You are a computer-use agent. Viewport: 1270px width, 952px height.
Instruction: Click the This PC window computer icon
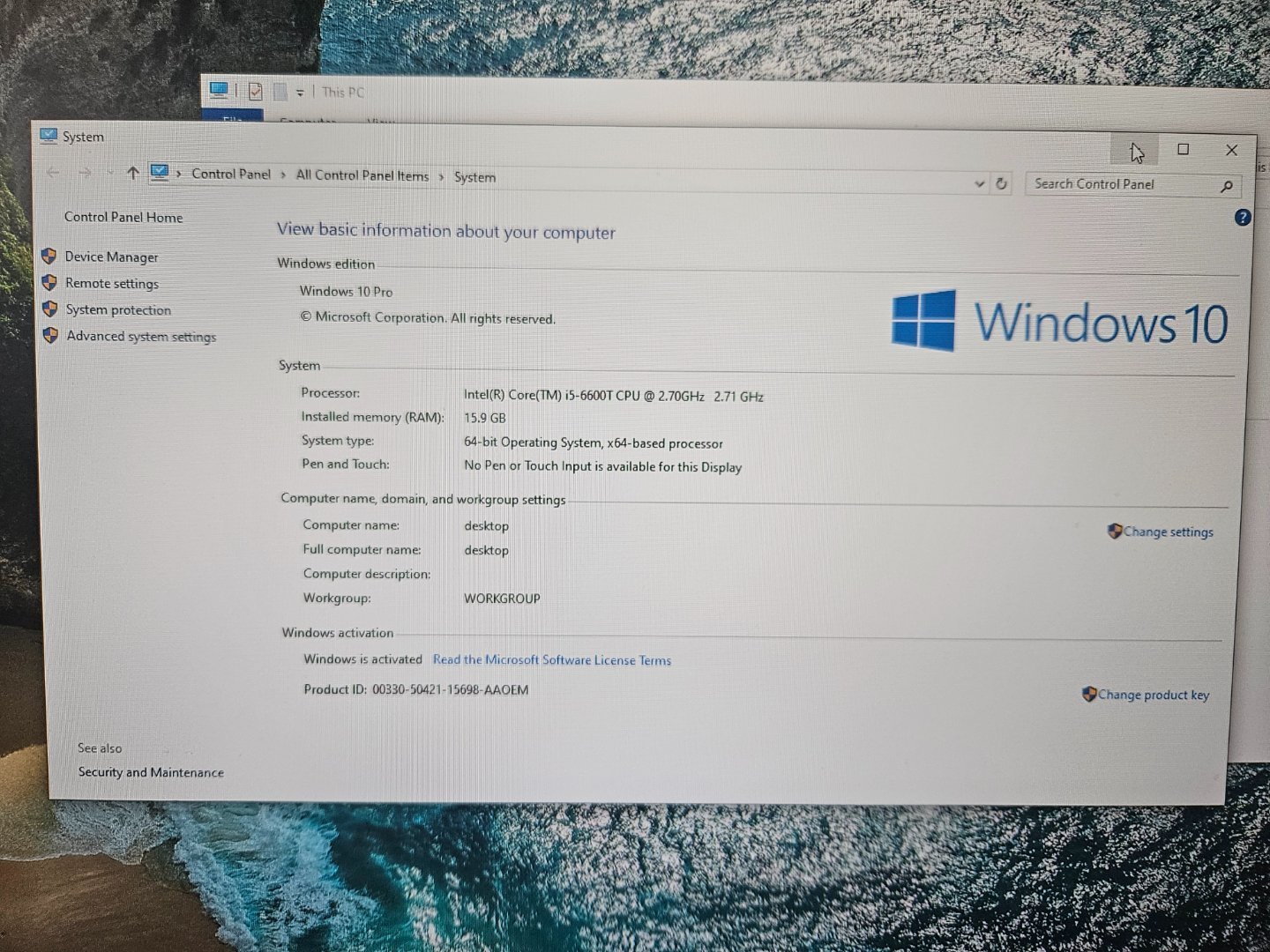coord(220,89)
